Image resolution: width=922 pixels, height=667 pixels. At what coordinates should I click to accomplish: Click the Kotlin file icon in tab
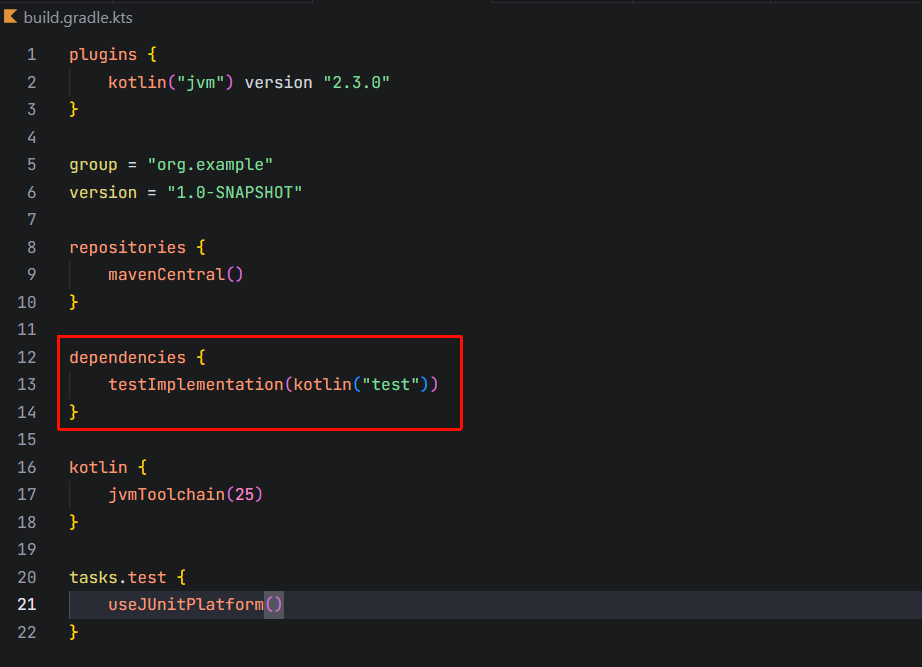pos(11,17)
